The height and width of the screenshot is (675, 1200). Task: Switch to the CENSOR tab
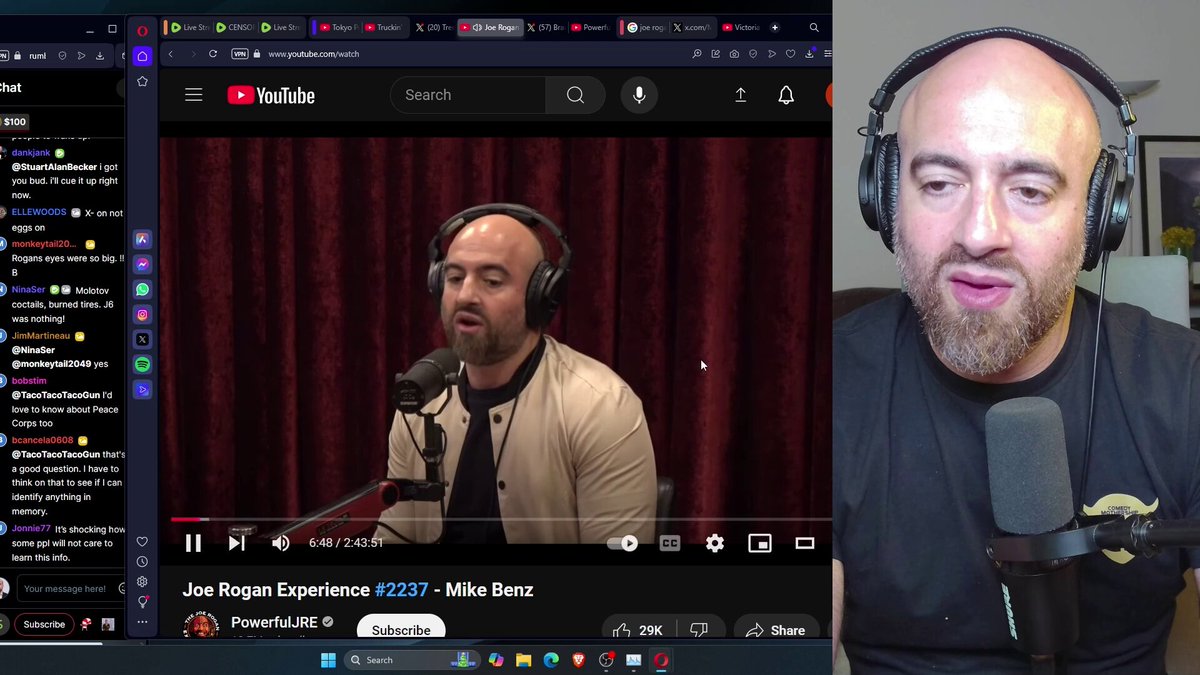point(234,28)
